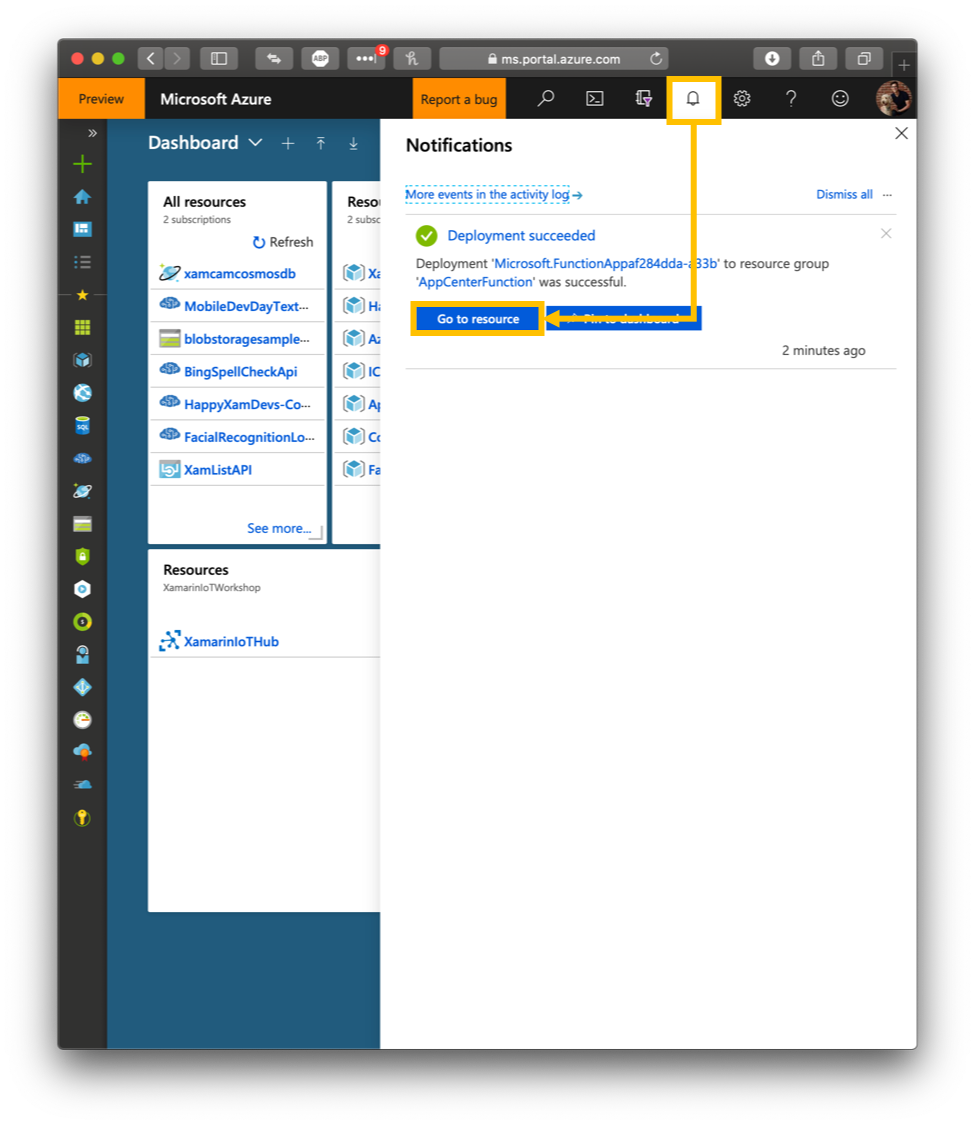
Task: Click the green Create a resource plus icon
Action: coord(82,164)
